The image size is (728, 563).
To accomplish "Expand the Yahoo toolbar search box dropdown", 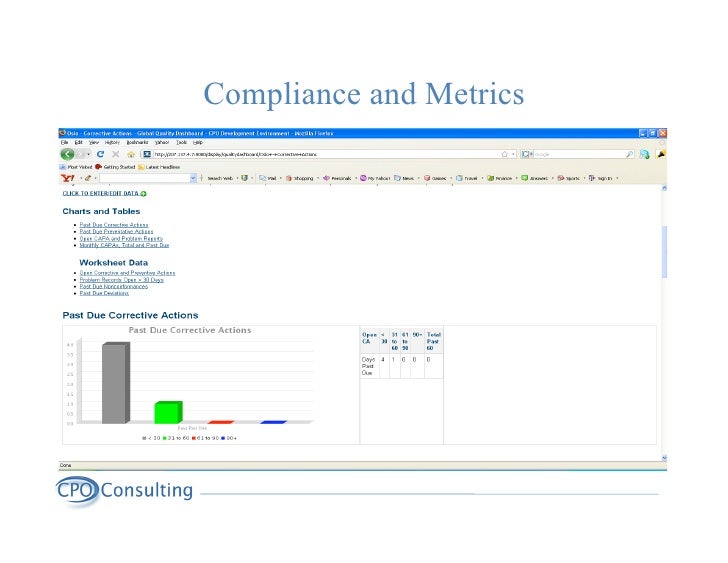I will [193, 178].
